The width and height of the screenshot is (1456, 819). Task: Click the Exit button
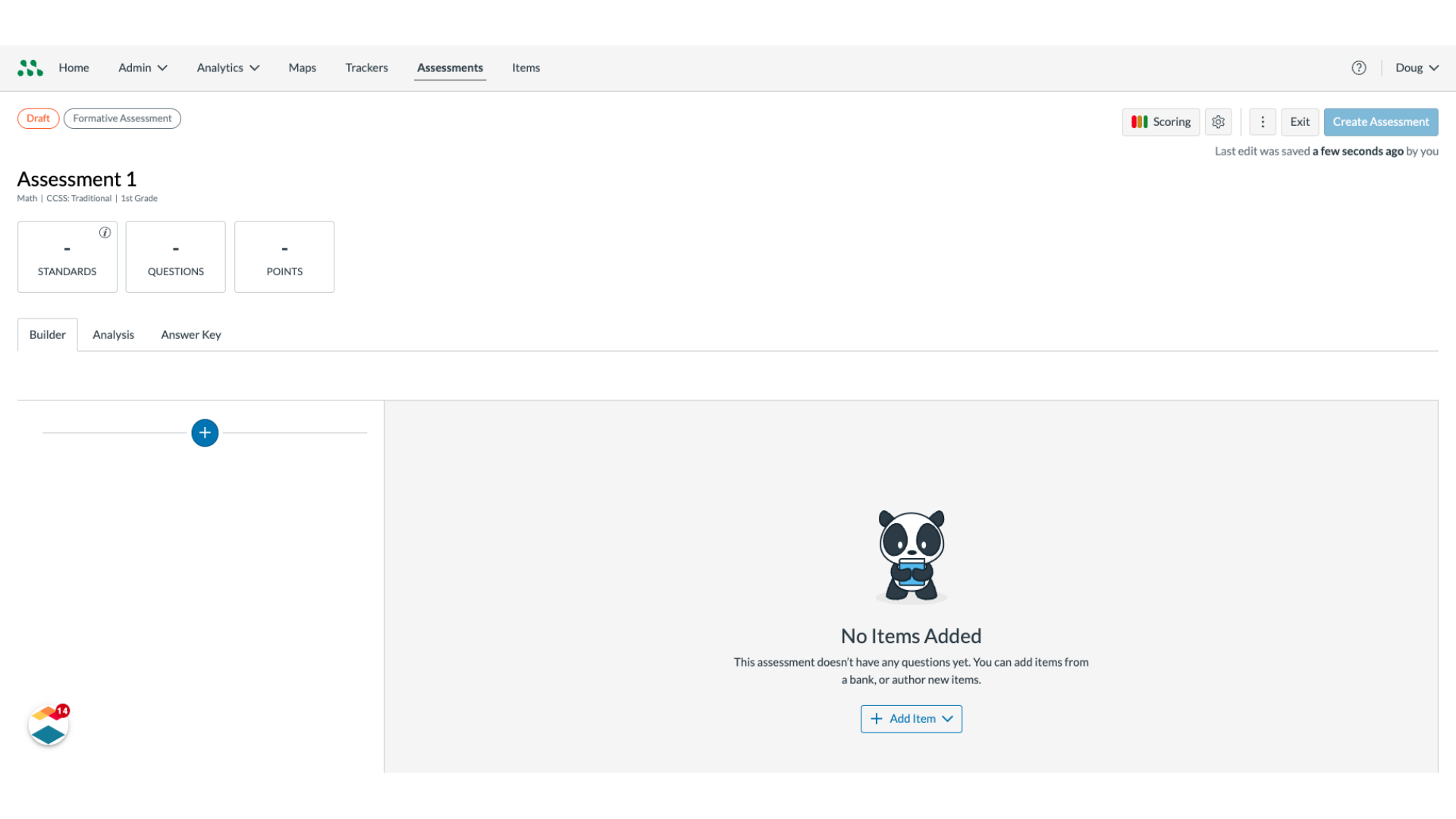[x=1300, y=121]
